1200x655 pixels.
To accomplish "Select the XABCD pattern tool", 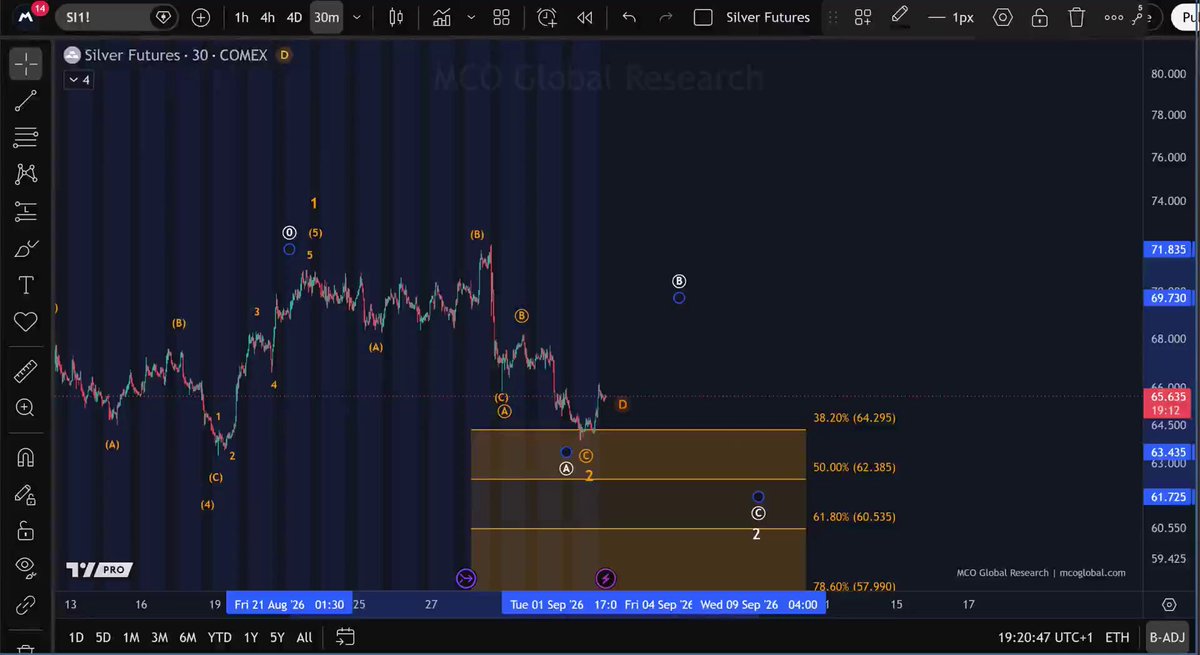I will tap(26, 174).
